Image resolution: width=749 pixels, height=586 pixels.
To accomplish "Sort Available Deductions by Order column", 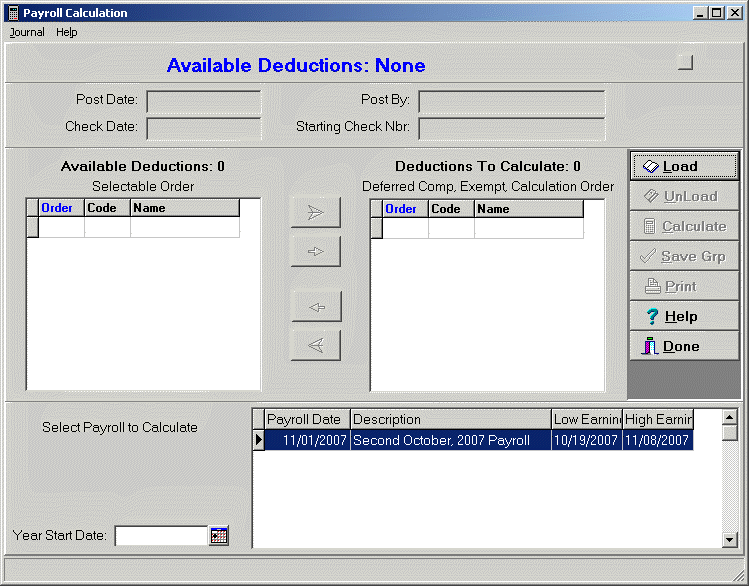I will coord(61,208).
